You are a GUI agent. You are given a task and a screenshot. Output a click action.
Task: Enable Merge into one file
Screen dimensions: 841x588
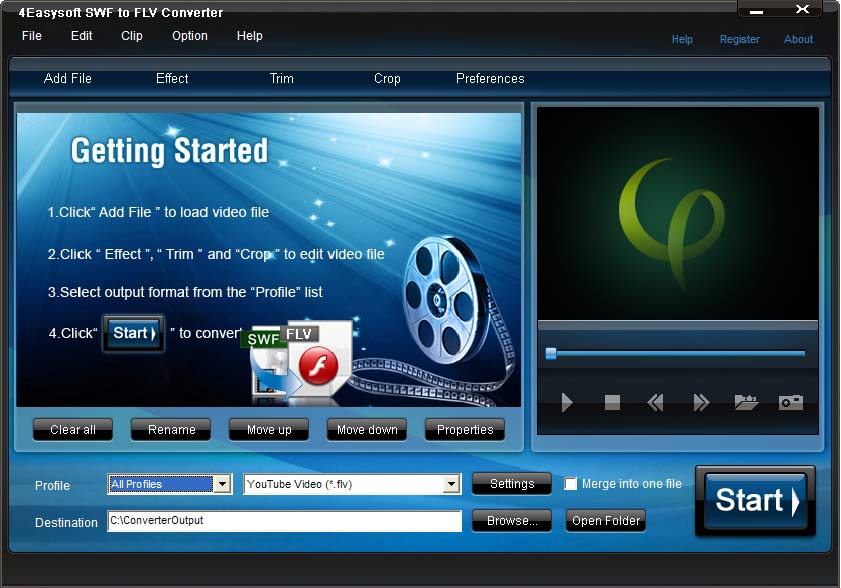click(x=571, y=484)
